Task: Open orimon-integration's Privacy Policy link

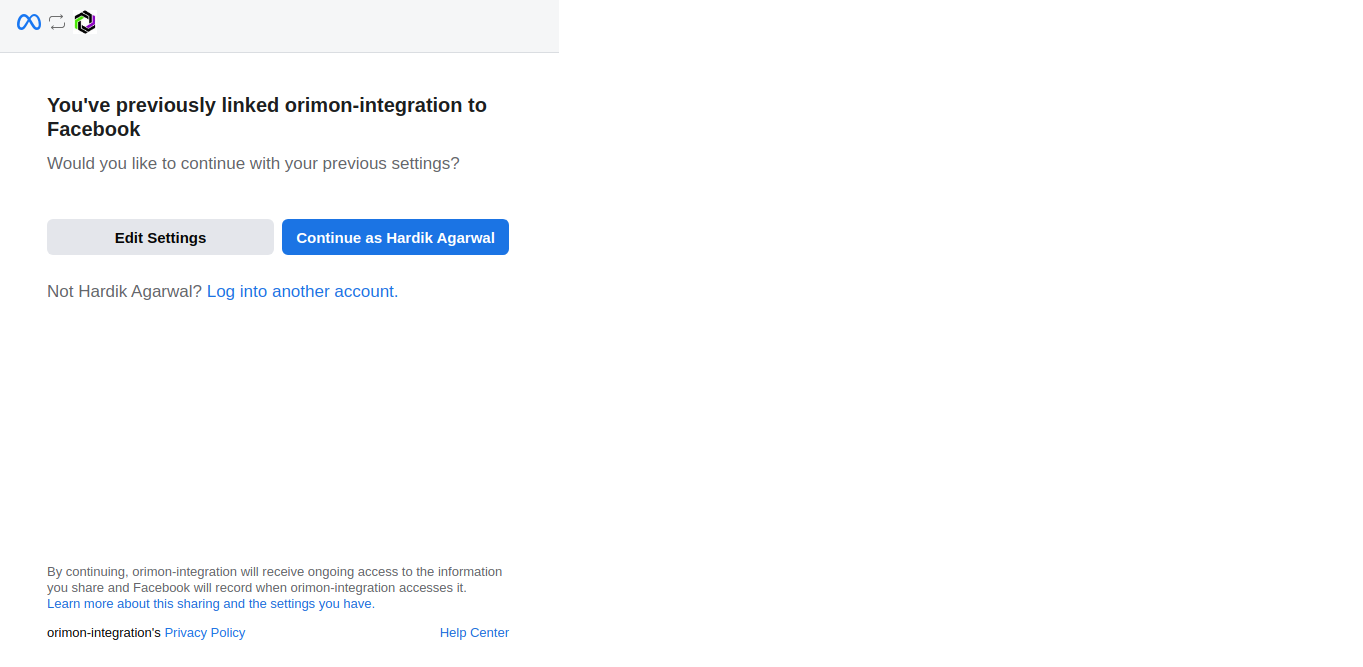Action: click(x=205, y=632)
